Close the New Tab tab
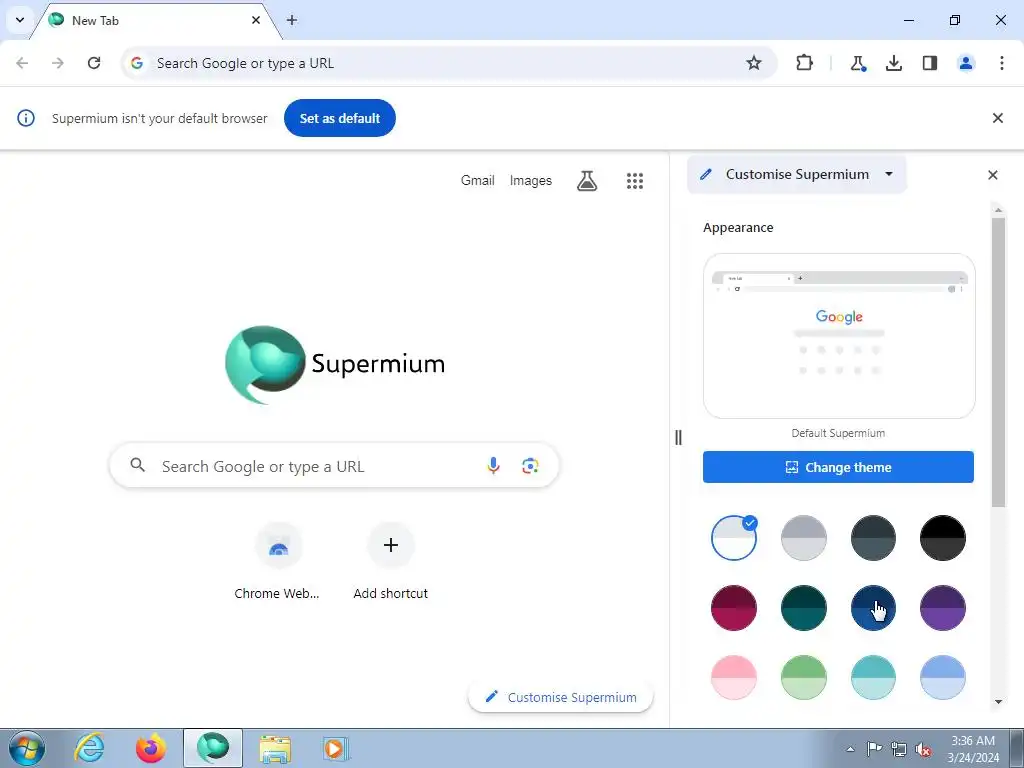Viewport: 1024px width, 768px height. tap(256, 20)
